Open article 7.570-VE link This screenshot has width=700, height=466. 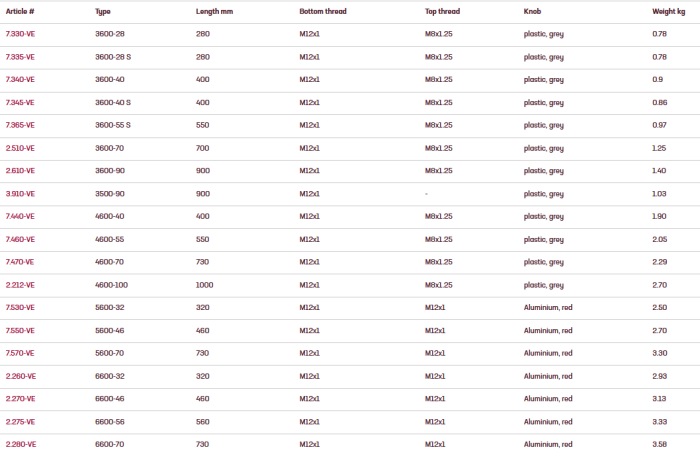click(21, 353)
